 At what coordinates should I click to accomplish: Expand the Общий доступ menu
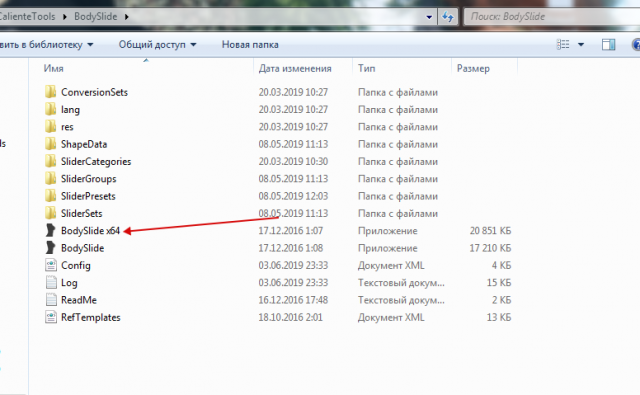[x=157, y=44]
